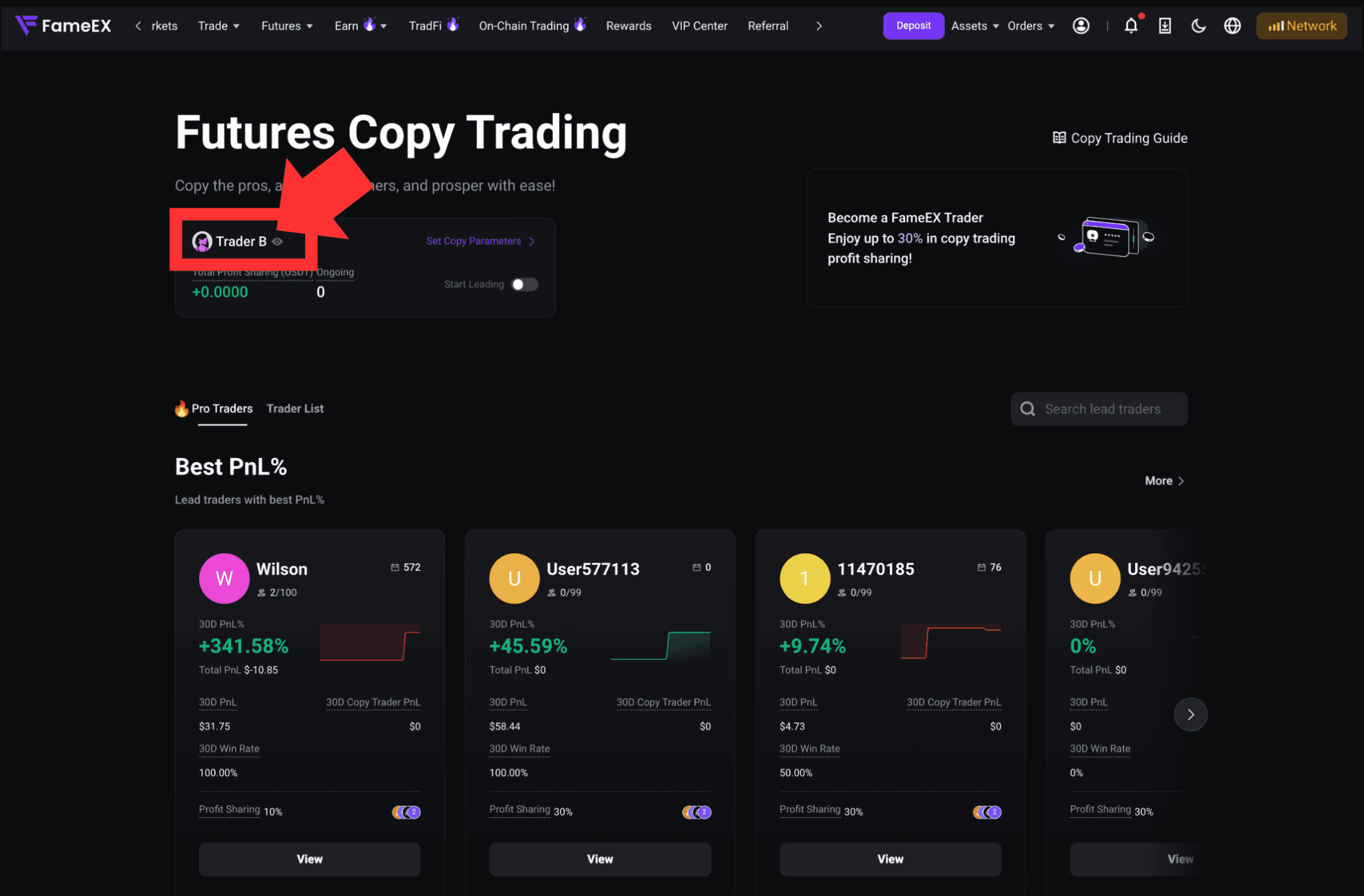Toggle the Start Leading switch
1364x896 pixels.
(524, 284)
